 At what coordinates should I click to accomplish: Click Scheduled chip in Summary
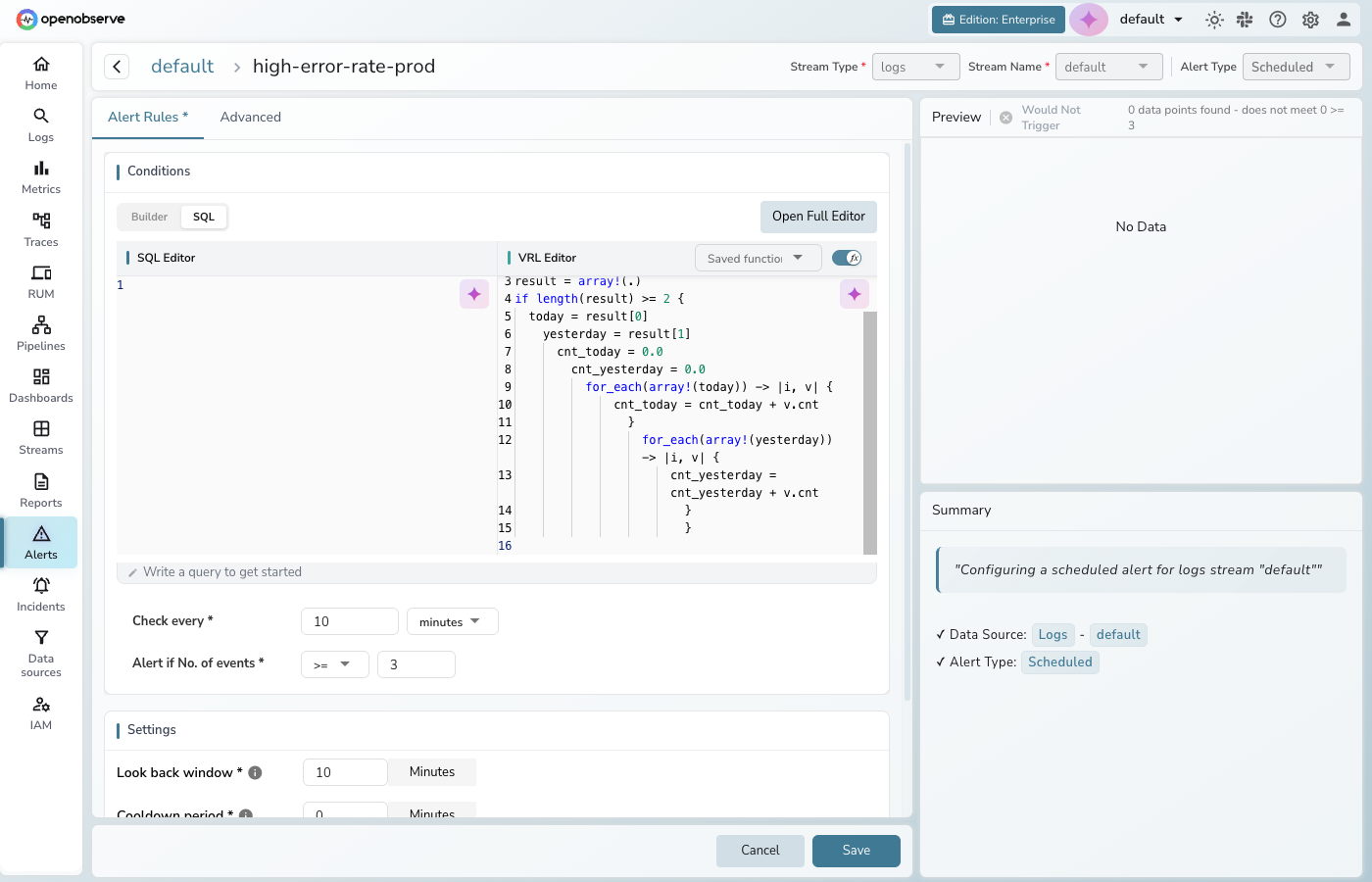[x=1059, y=662]
